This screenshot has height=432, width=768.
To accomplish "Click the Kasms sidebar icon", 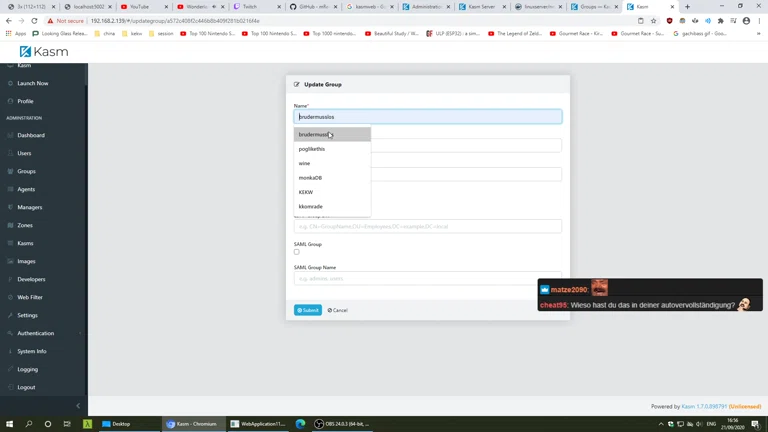I will (x=10, y=243).
